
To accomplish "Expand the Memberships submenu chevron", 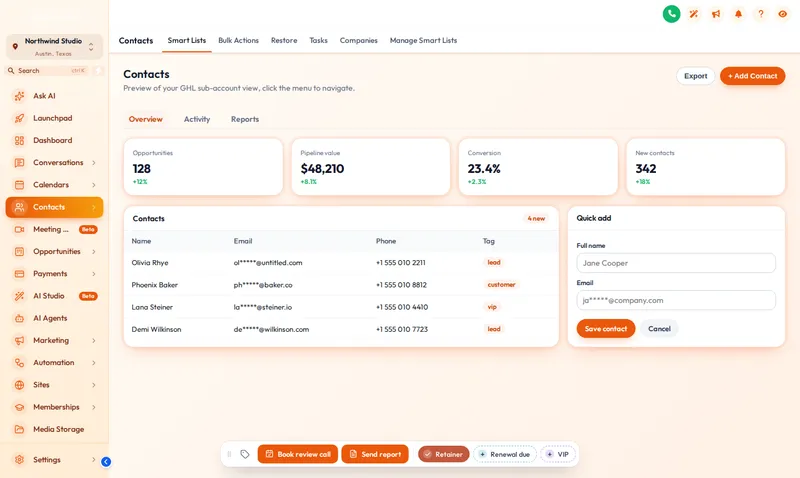I will [94, 407].
